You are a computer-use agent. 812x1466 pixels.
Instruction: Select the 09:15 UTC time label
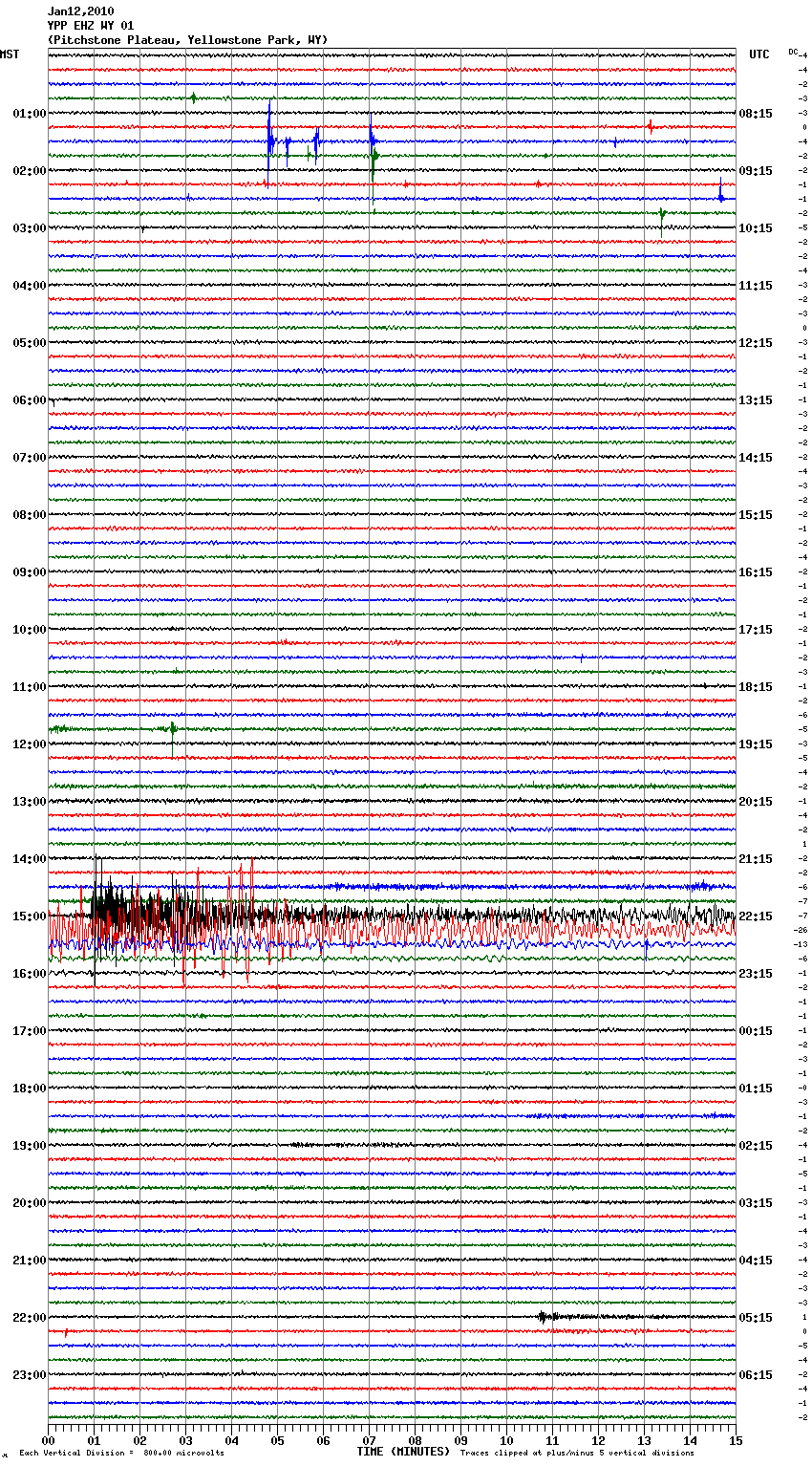coord(756,171)
